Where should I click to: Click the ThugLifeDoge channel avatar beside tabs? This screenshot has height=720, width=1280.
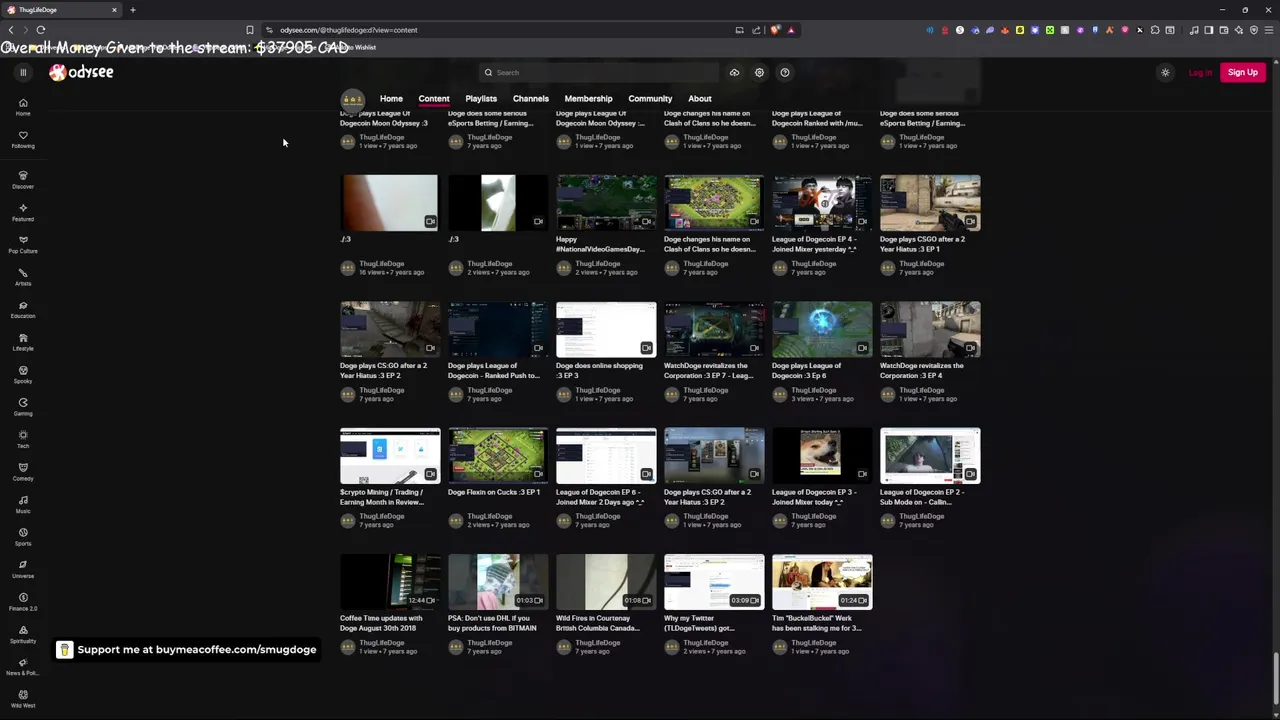tap(352, 99)
